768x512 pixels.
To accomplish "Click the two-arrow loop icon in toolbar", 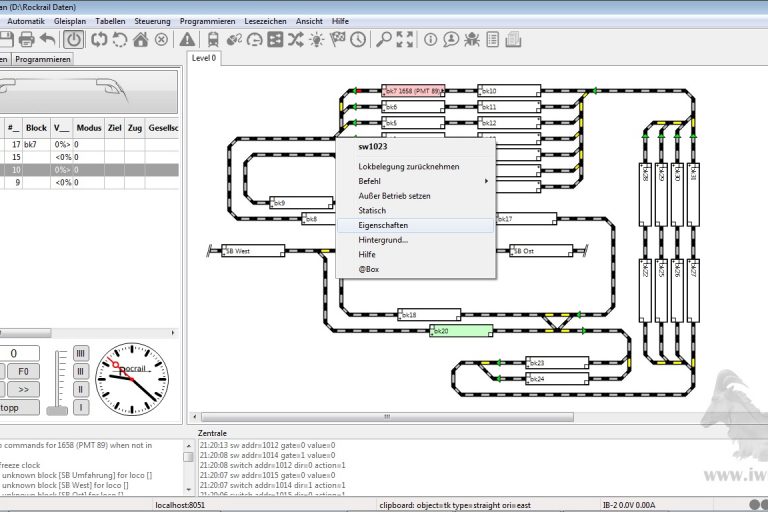I will pyautogui.click(x=99, y=40).
